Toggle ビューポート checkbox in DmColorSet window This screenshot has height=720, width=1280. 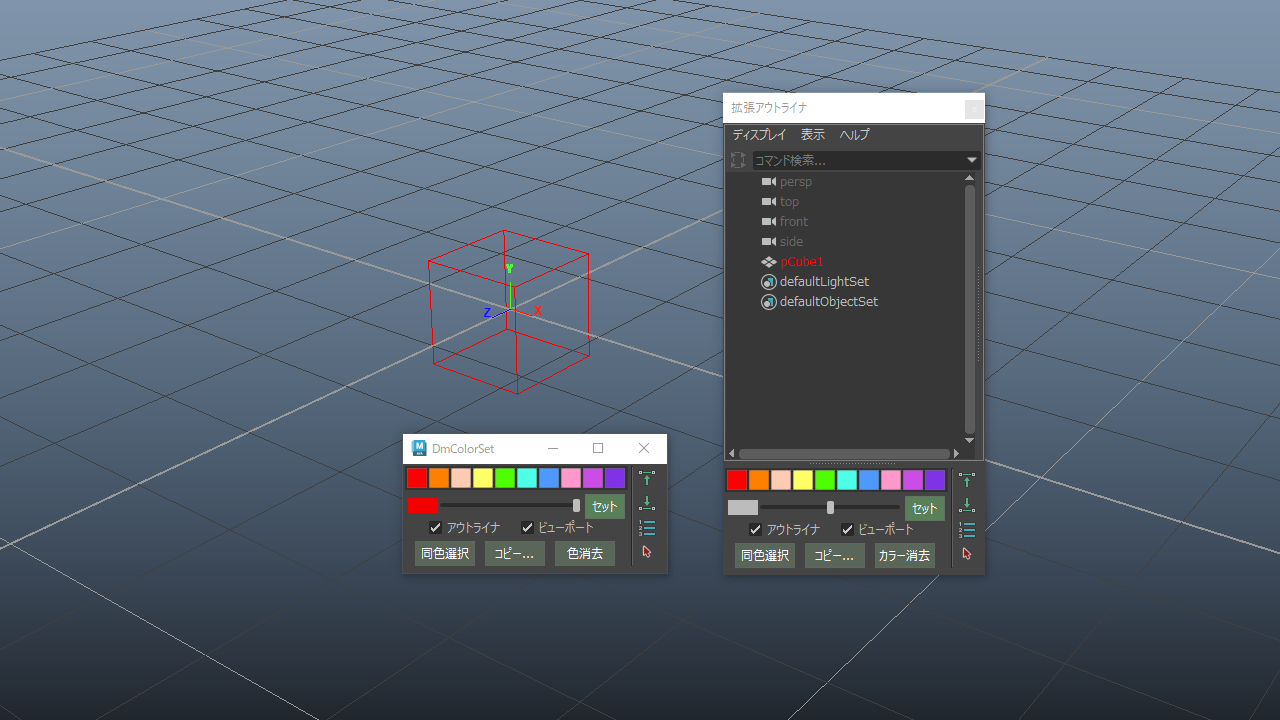pos(527,528)
